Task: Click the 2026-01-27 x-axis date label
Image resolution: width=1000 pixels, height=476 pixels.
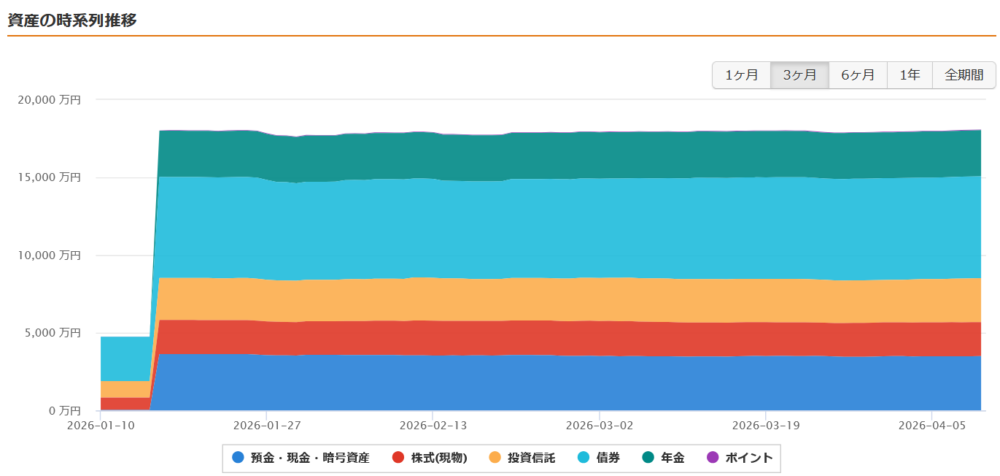Action: coord(266,424)
